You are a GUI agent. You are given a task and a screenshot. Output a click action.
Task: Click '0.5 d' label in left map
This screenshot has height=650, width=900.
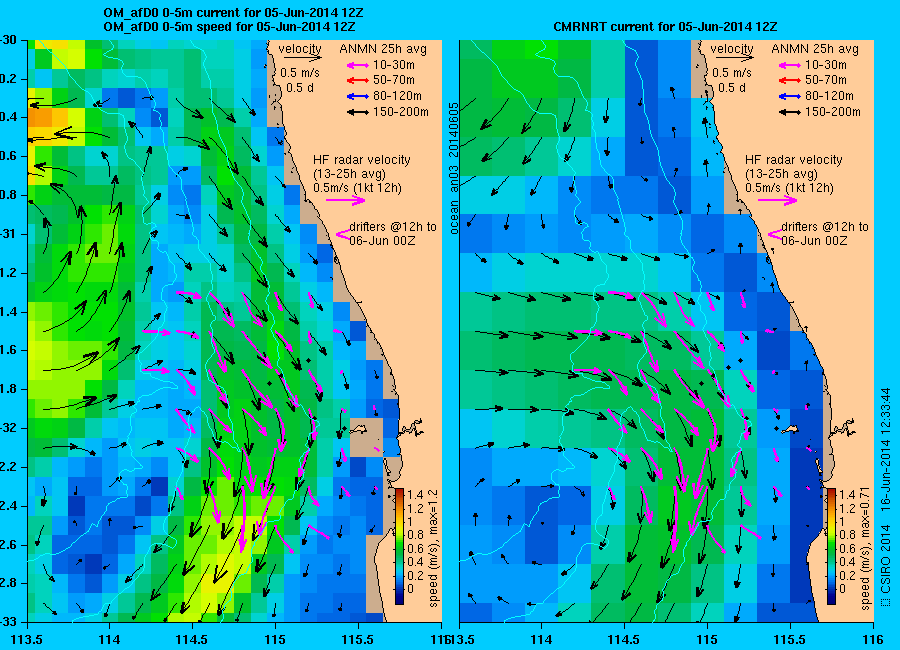299,88
